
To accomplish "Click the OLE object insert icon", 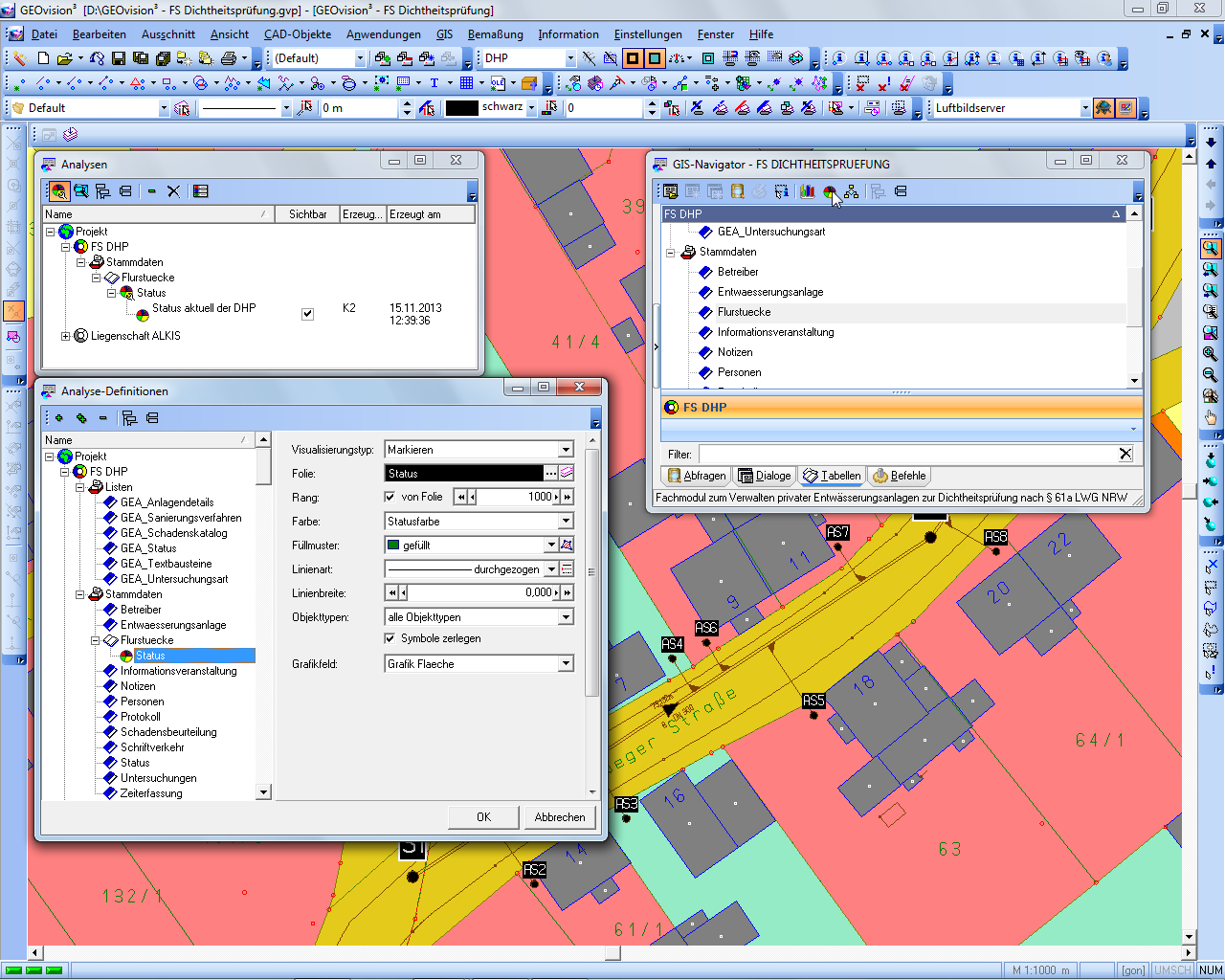I will 498,83.
